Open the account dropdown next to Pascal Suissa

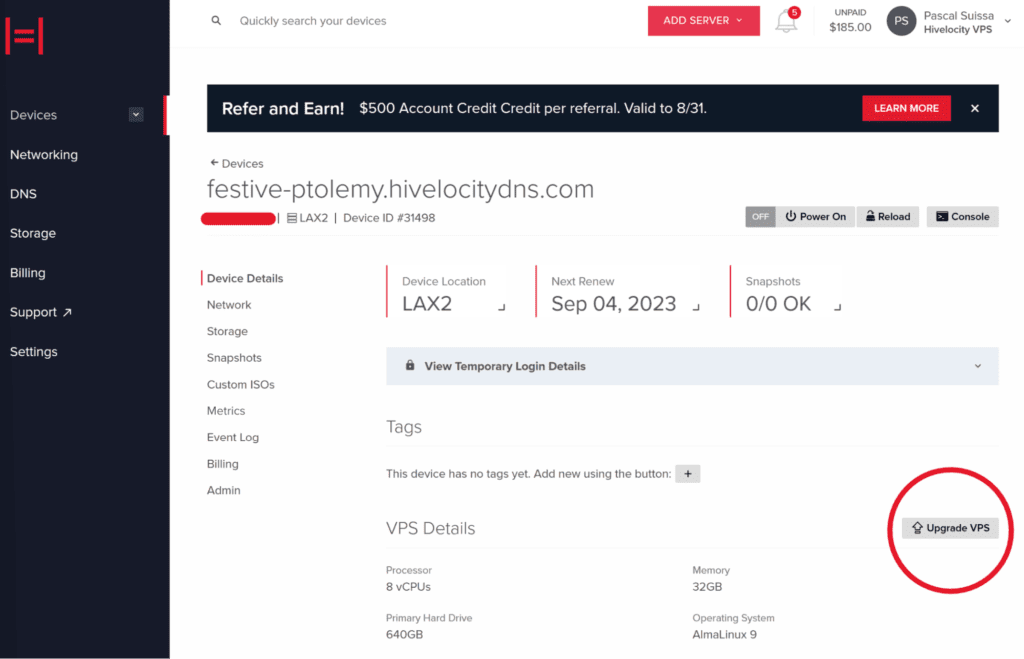click(1007, 20)
